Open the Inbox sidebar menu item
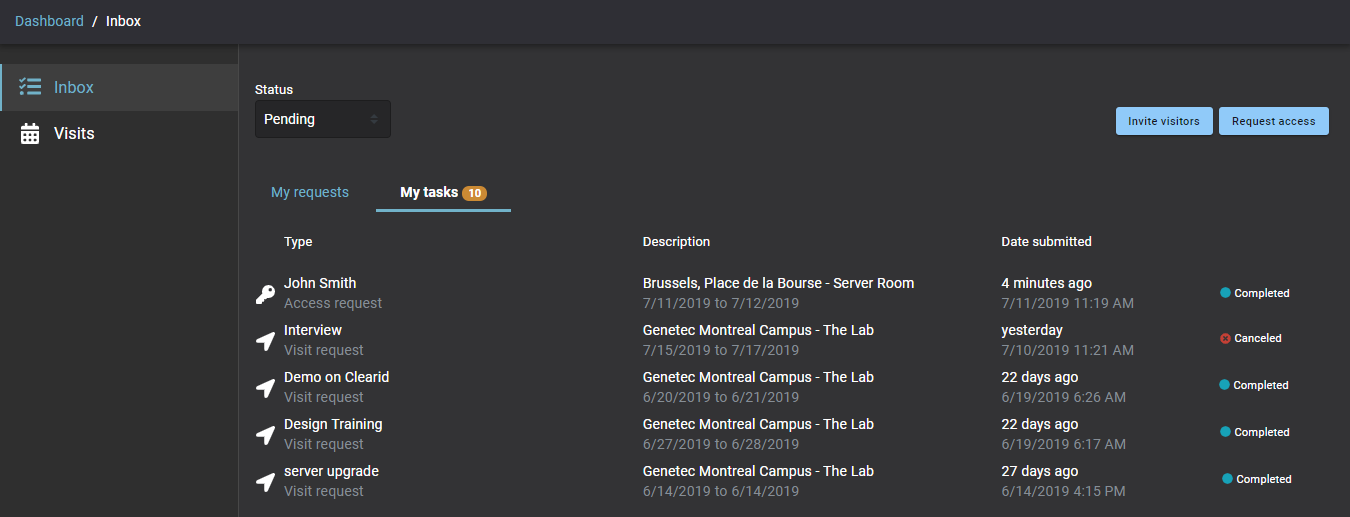The height and width of the screenshot is (517, 1350). click(74, 87)
